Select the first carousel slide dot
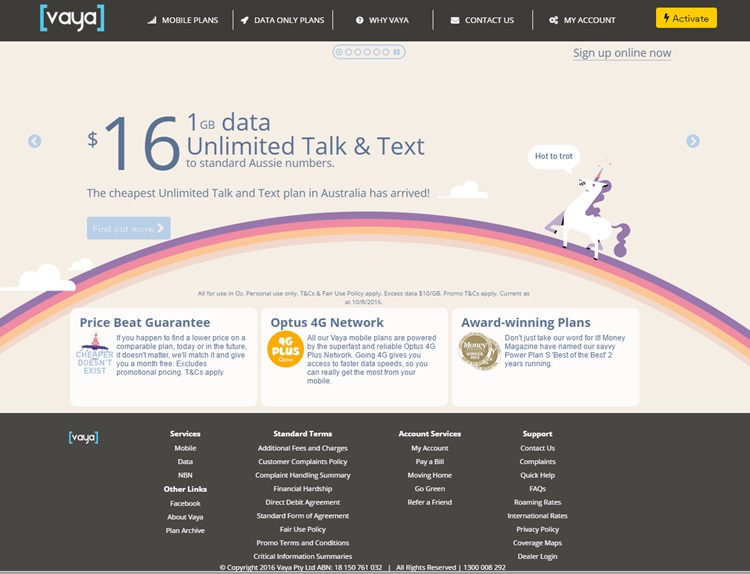Screen dimensions: 750x574 pos(339,52)
